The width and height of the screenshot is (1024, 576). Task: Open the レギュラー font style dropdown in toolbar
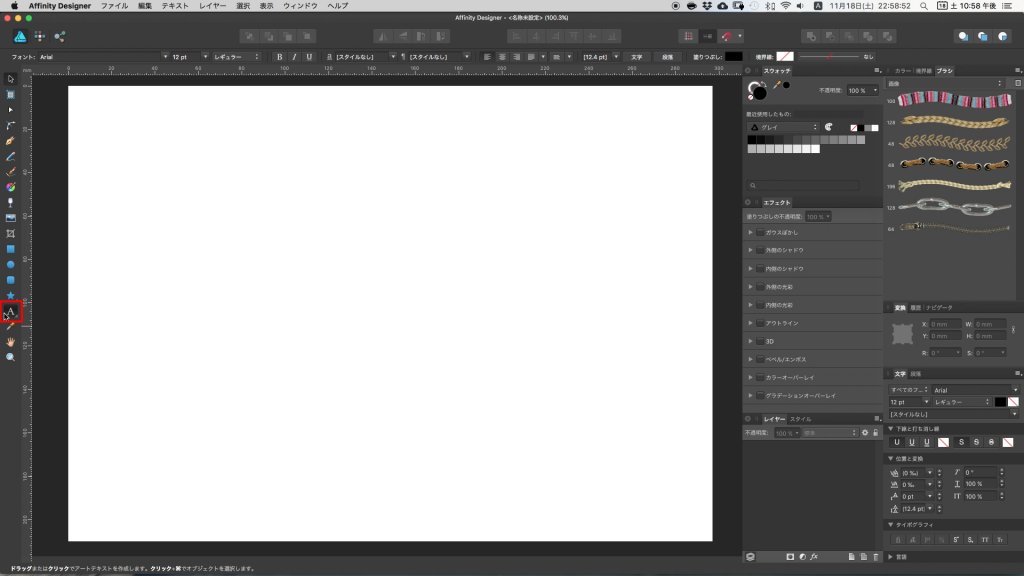(236, 57)
